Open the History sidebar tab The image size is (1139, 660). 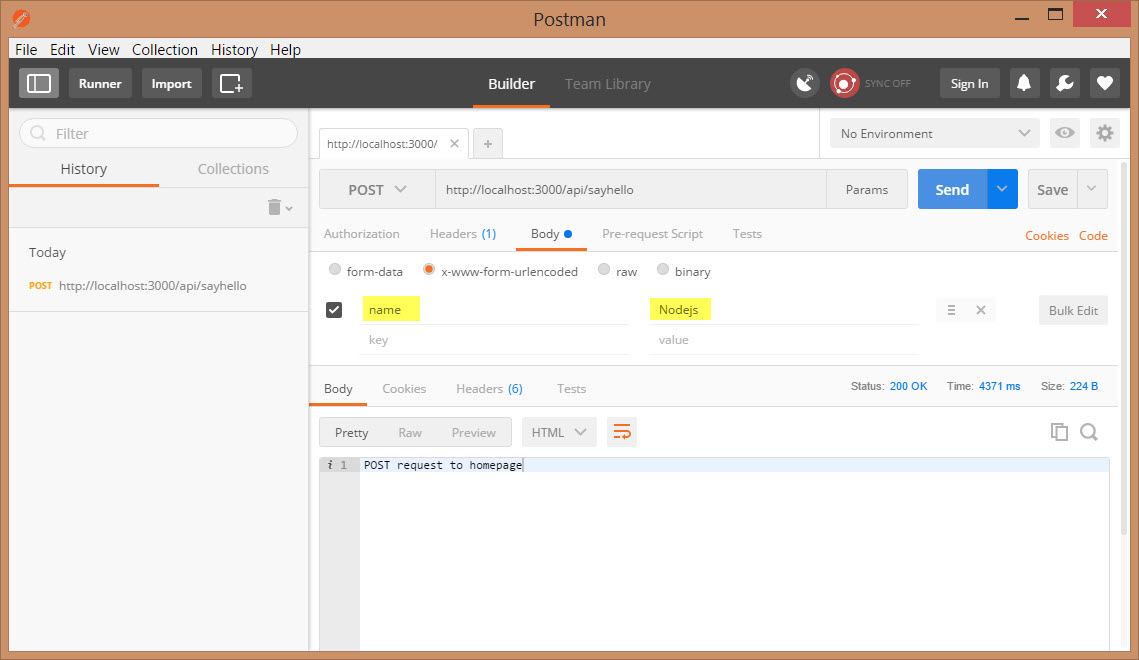(x=84, y=168)
